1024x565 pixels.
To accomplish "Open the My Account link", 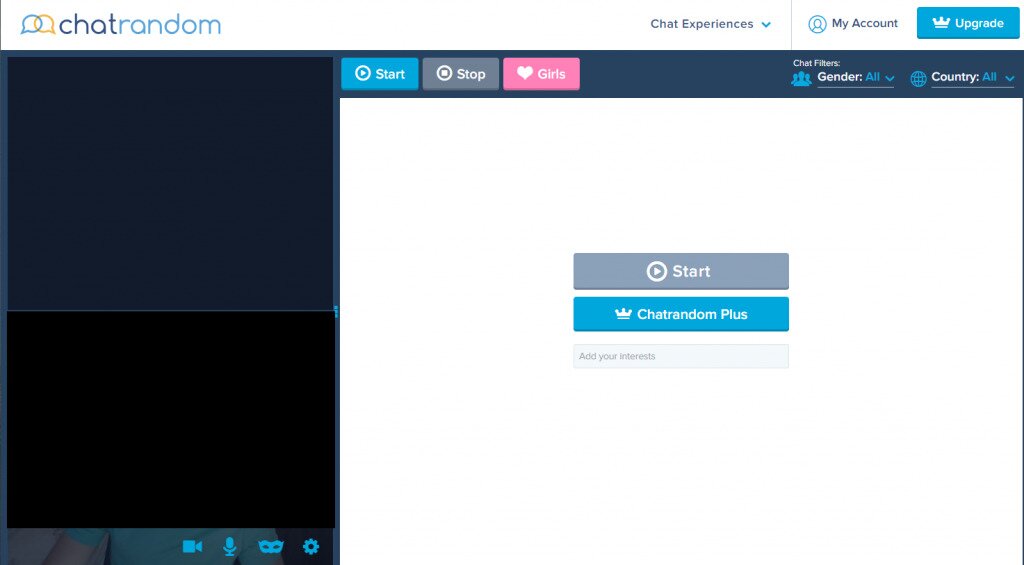I will [x=865, y=24].
